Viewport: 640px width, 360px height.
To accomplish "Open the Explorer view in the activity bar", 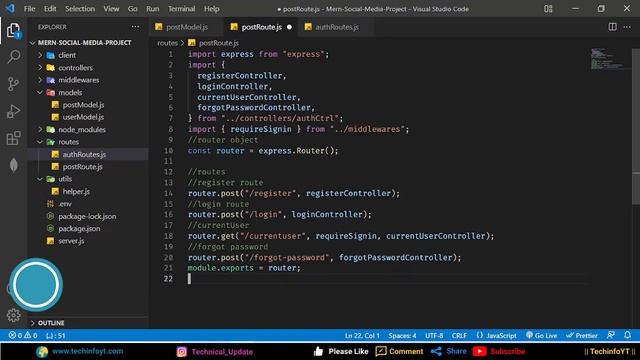I will [13, 30].
